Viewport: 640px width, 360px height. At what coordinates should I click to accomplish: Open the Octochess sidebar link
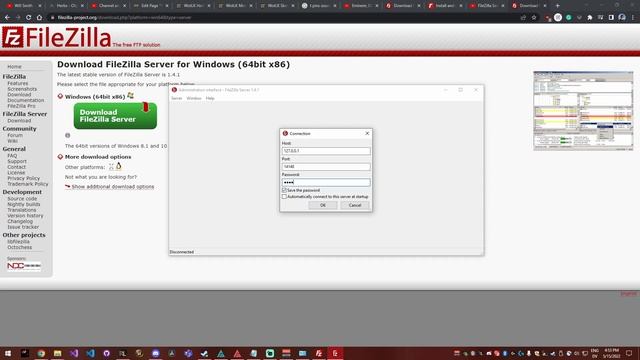[x=20, y=247]
